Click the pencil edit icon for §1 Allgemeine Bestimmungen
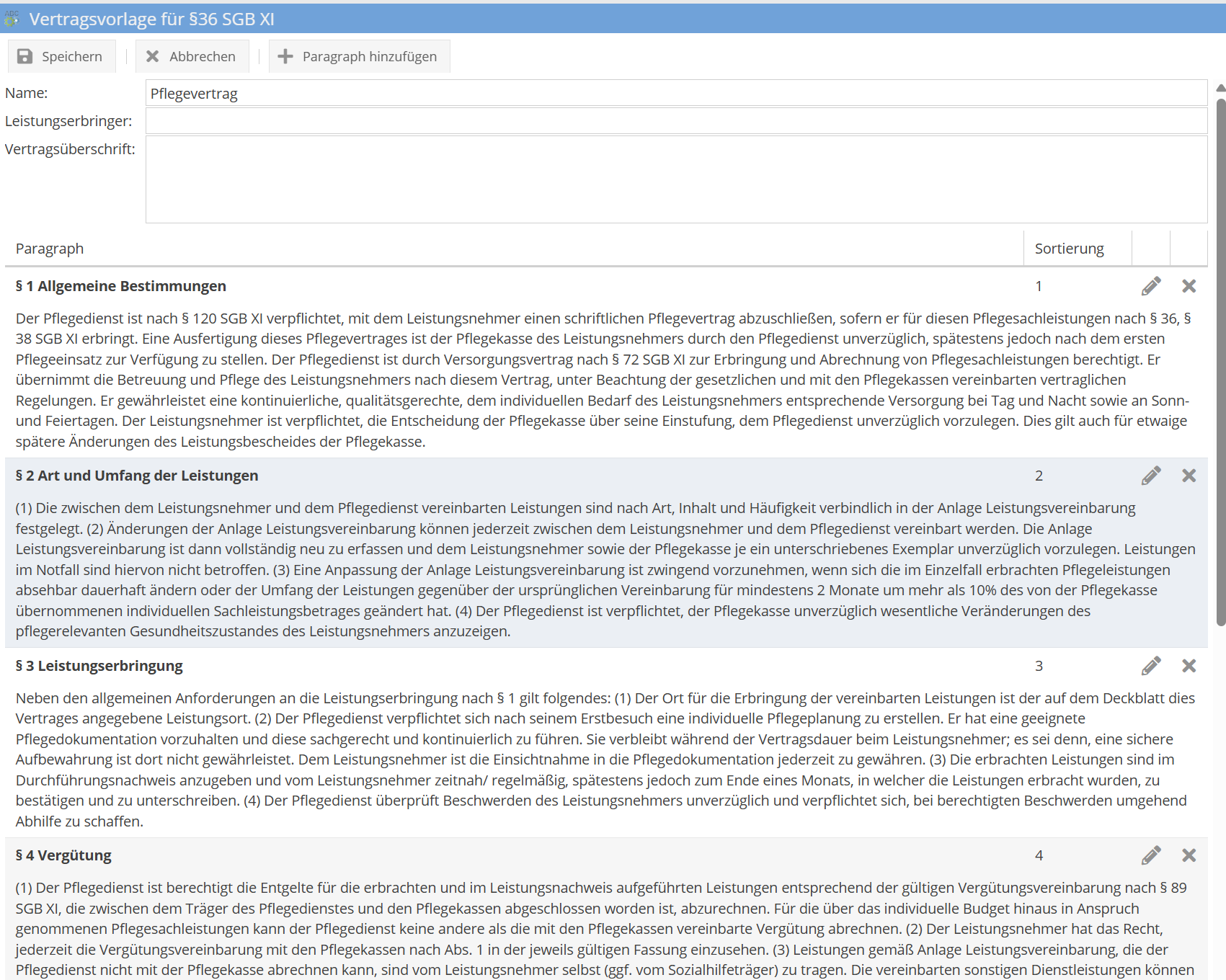This screenshot has width=1226, height=980. (x=1151, y=286)
